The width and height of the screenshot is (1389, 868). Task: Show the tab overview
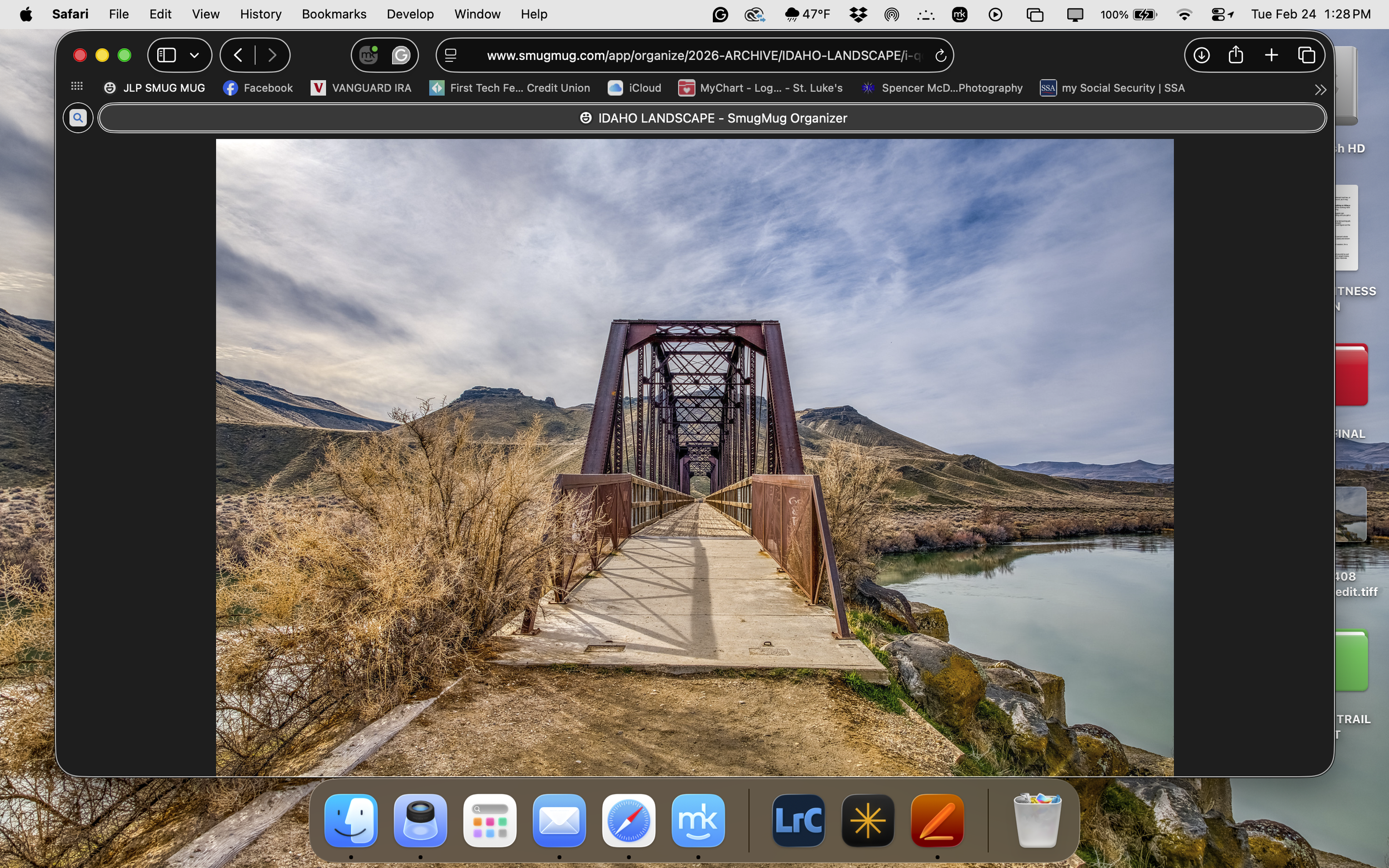click(1306, 55)
